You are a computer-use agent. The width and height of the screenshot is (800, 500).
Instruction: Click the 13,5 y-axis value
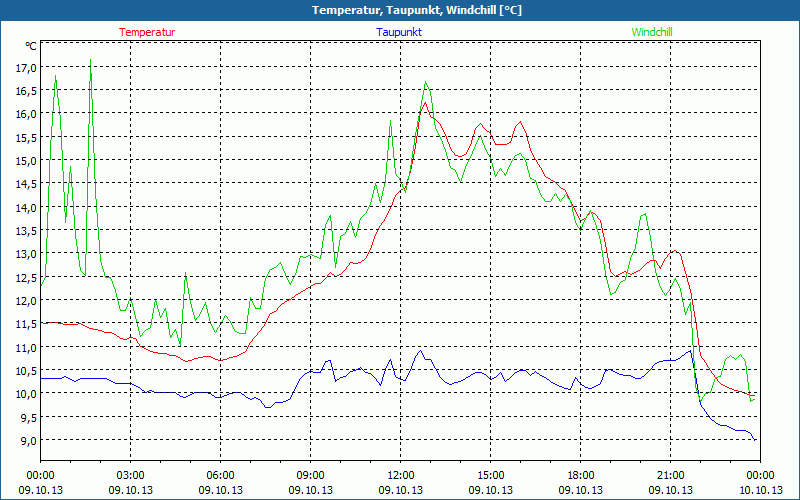(27, 231)
